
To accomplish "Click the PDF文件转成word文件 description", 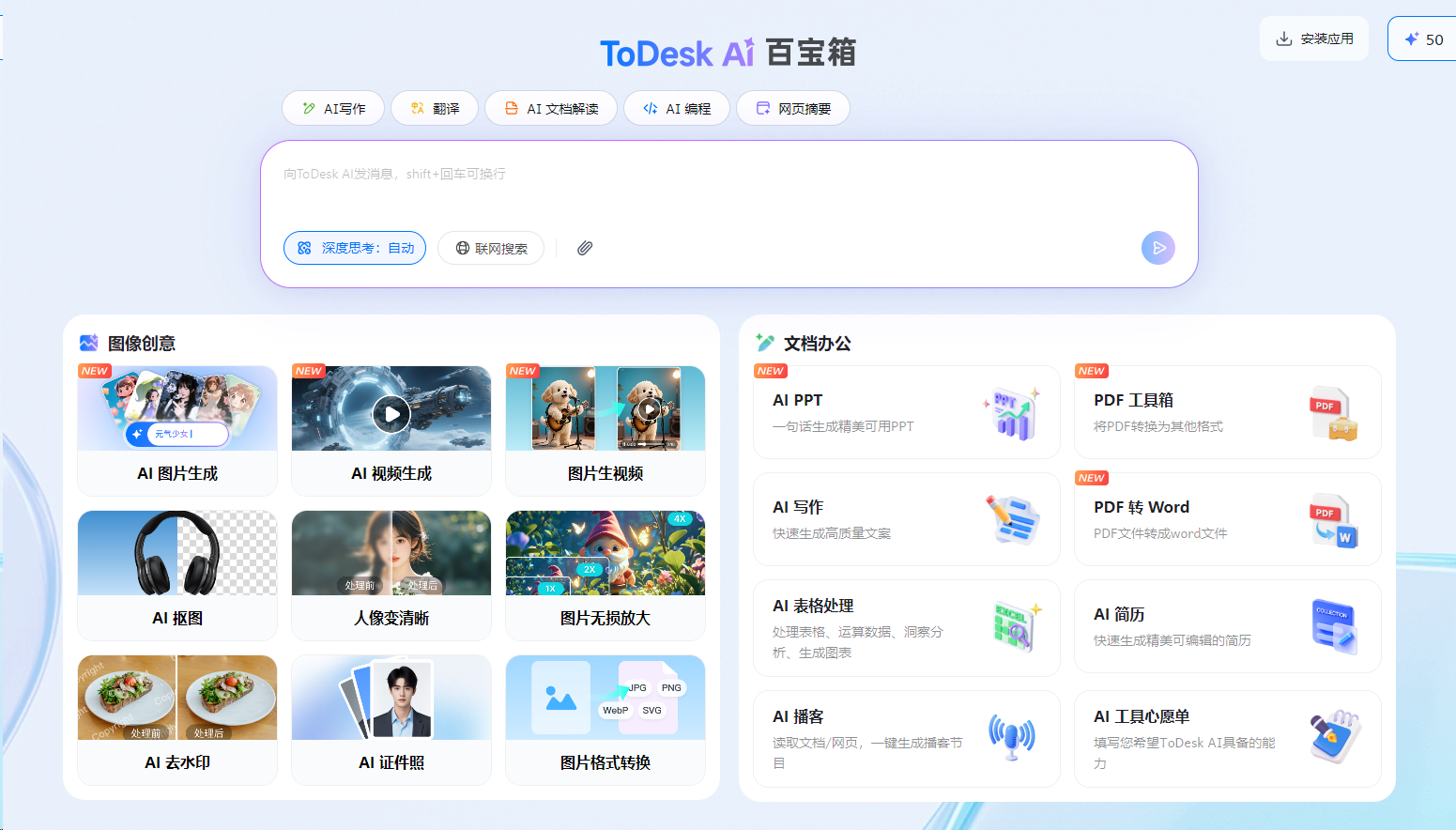I will tap(1160, 533).
